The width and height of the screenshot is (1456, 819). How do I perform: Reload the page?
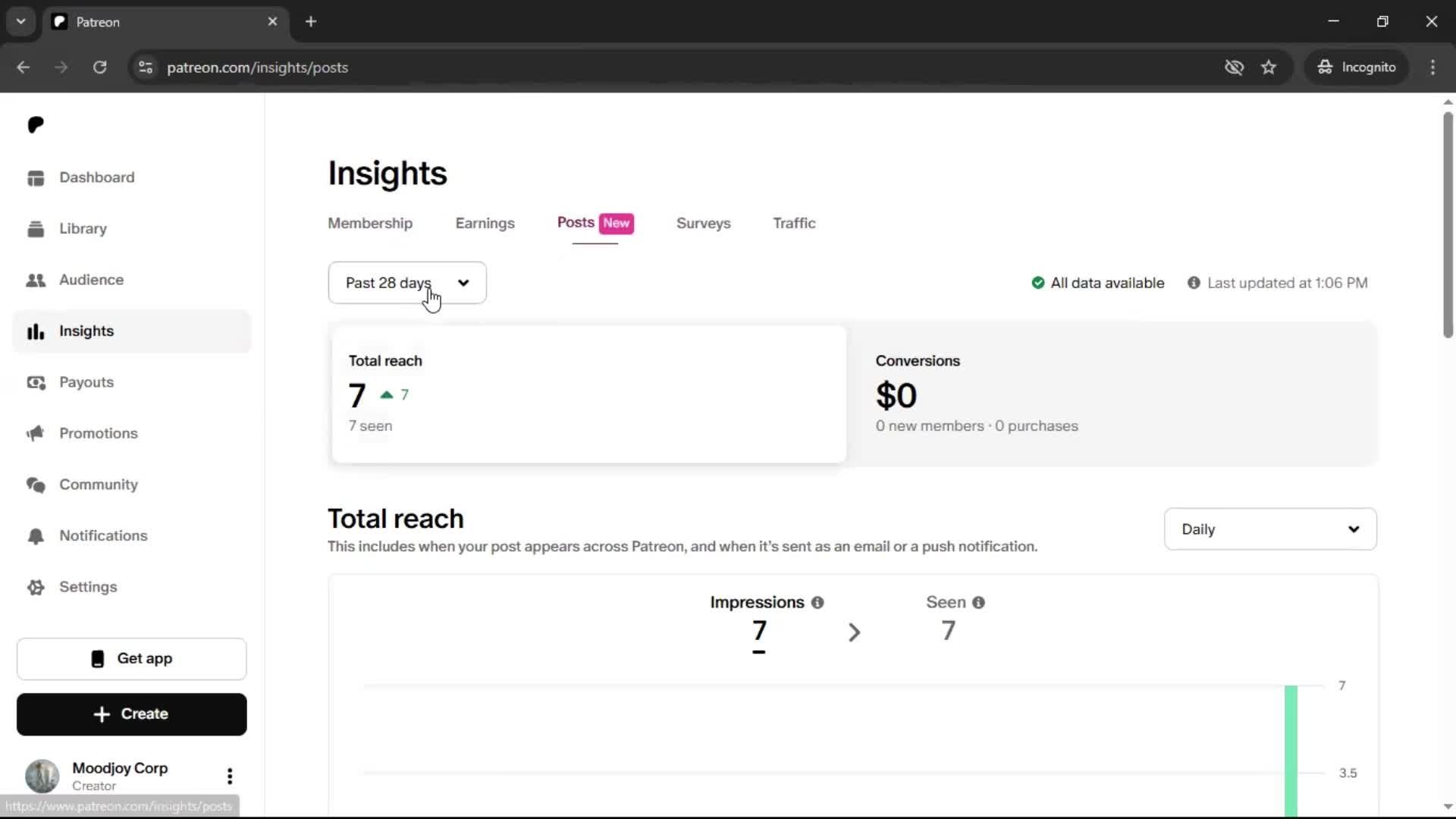(x=99, y=67)
